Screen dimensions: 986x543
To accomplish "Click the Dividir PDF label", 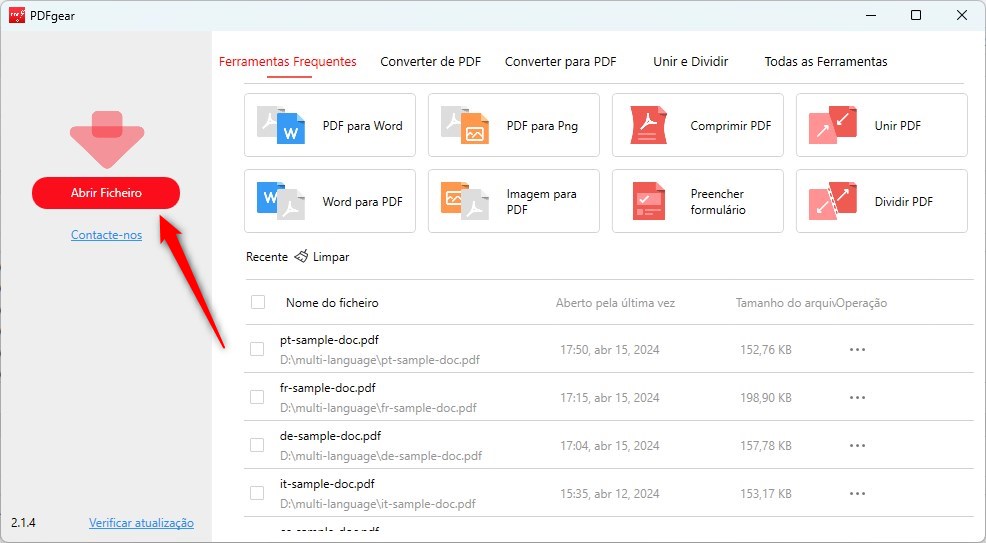I will tap(904, 202).
